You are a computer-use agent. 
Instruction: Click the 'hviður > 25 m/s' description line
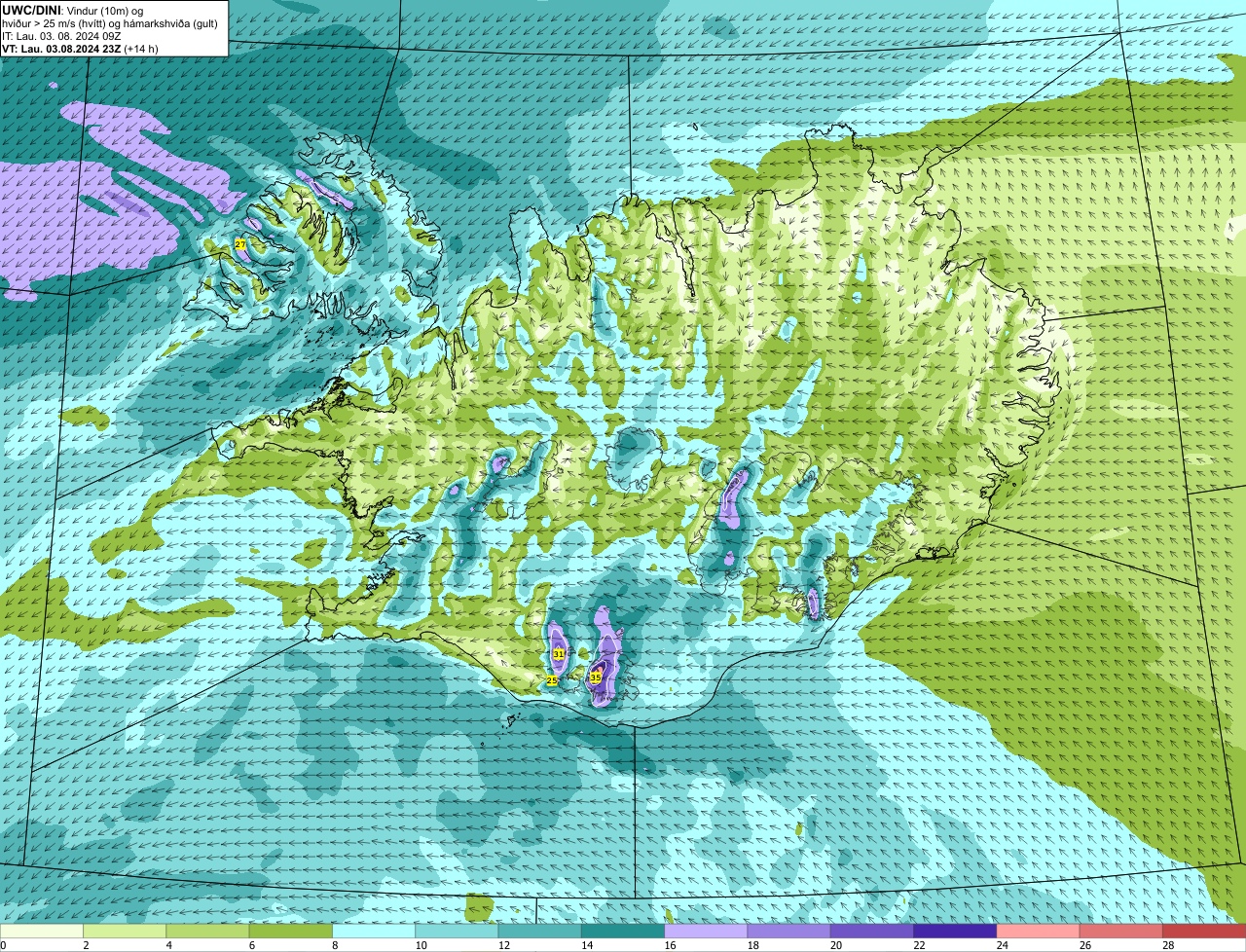pyautogui.click(x=110, y=23)
